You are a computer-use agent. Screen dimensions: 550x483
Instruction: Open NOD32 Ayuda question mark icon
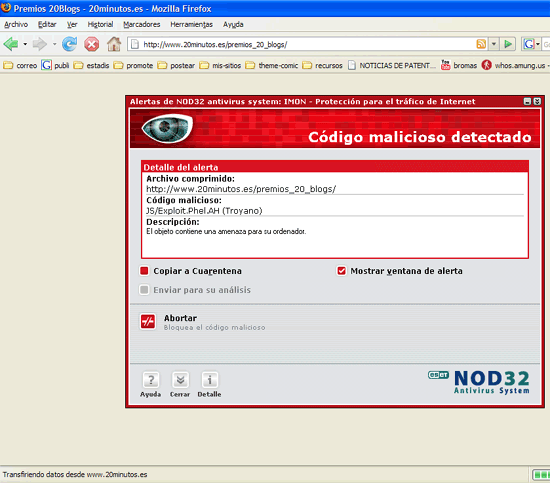(x=151, y=380)
